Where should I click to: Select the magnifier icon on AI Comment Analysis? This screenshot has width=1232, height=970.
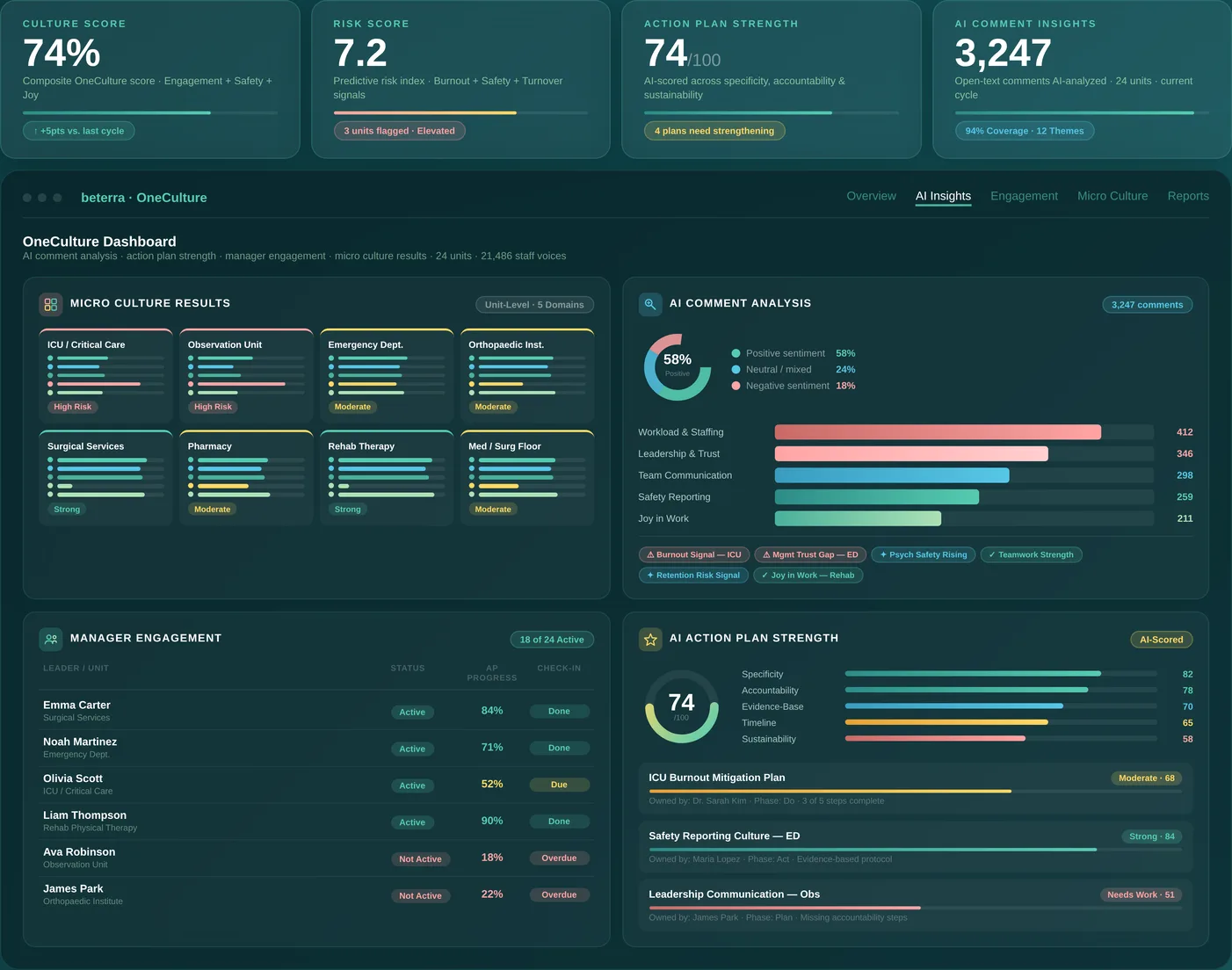(x=649, y=304)
